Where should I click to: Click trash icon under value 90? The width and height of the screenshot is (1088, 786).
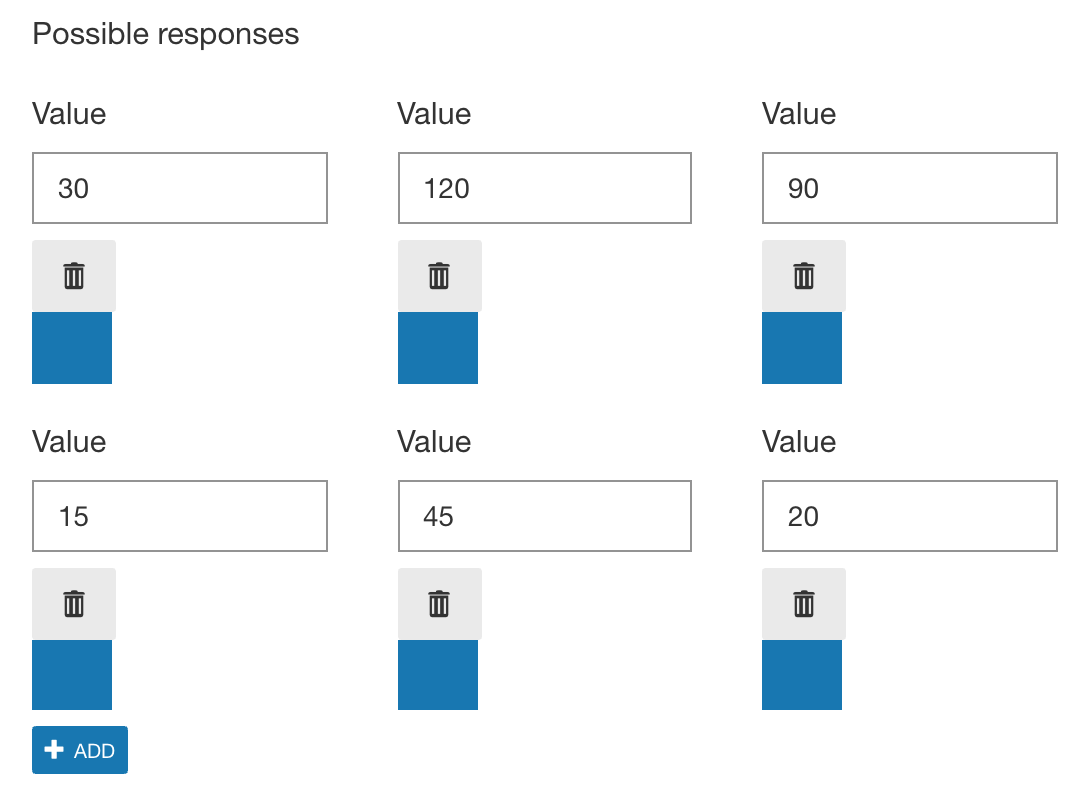pos(804,276)
